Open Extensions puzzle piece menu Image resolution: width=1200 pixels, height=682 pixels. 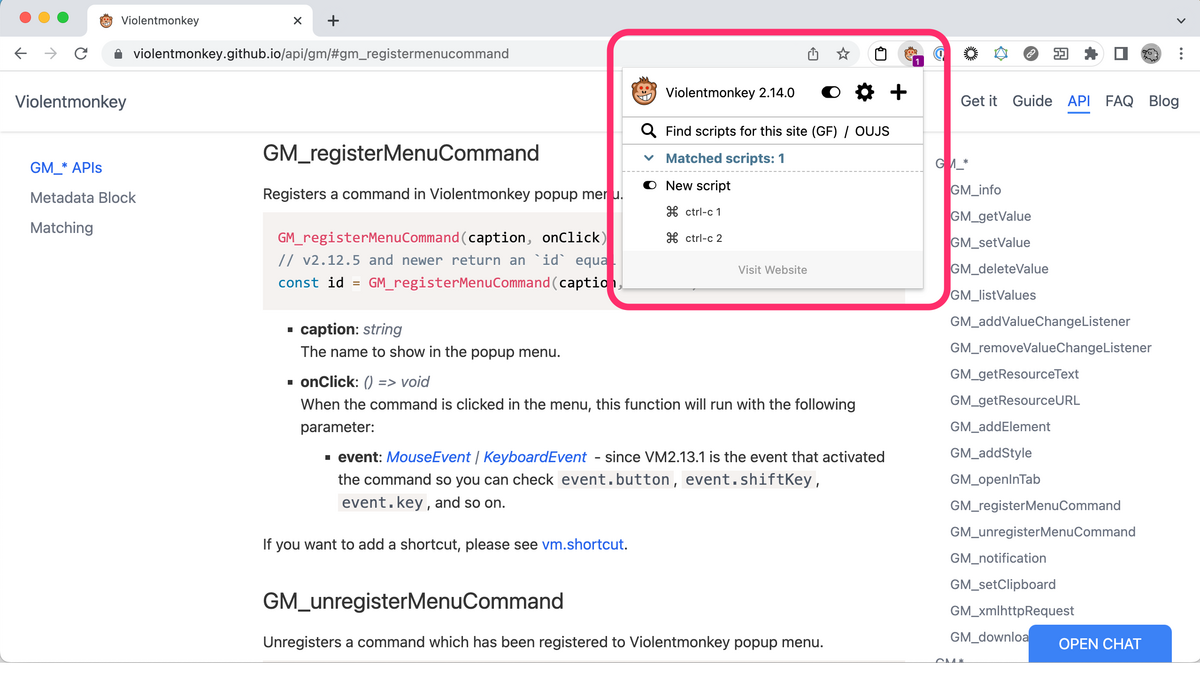1090,54
